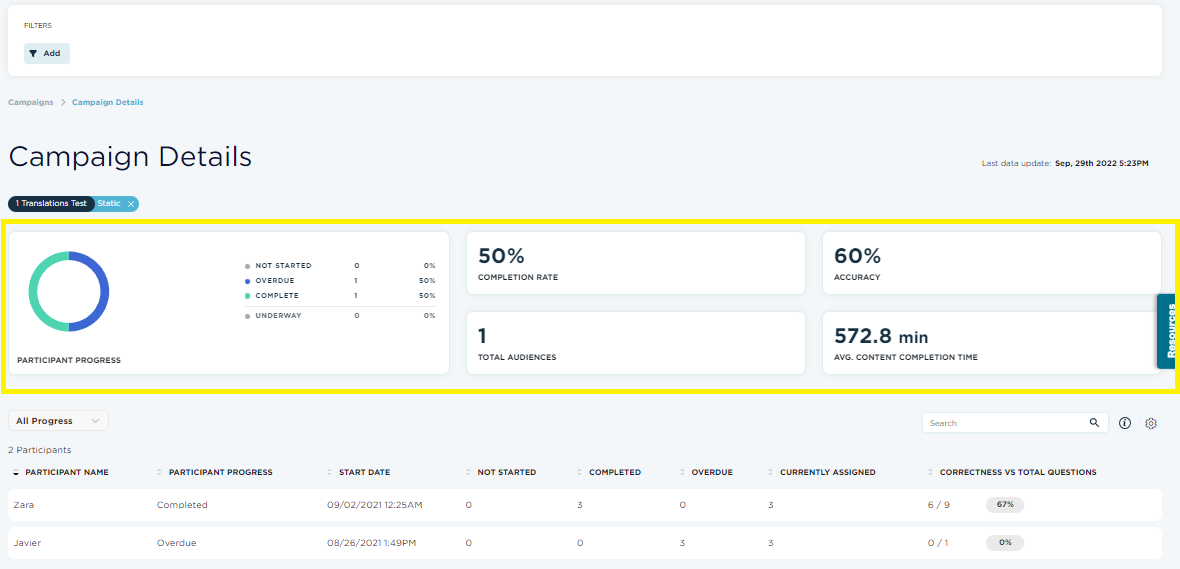Click the Static tag label
This screenshot has width=1180, height=569.
click(108, 204)
